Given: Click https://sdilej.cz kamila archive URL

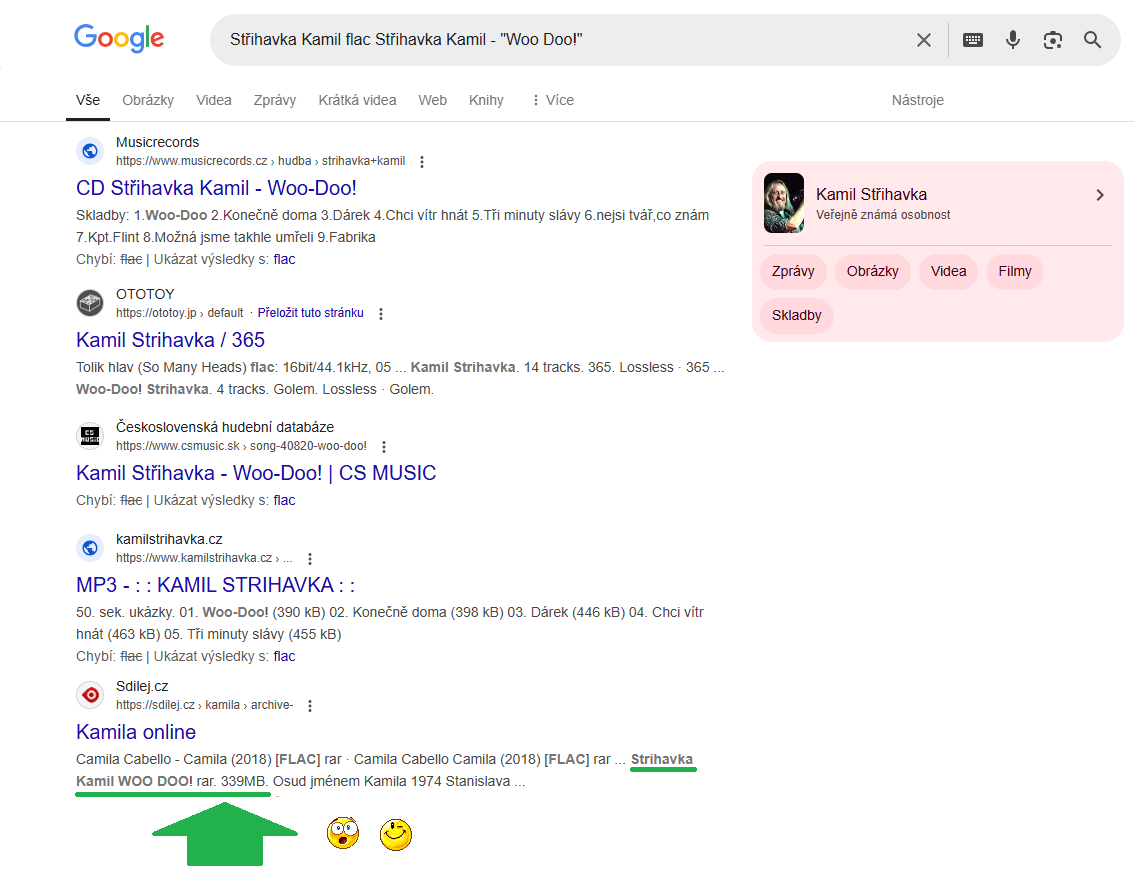Looking at the screenshot, I should pyautogui.click(x=205, y=704).
